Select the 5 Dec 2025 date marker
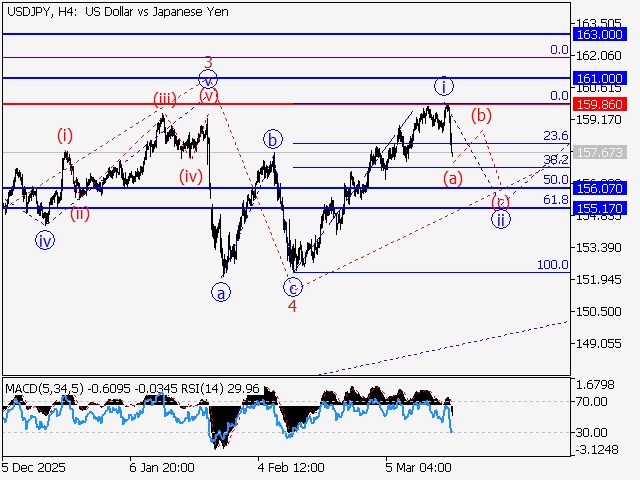The image size is (640, 480). click(x=36, y=467)
